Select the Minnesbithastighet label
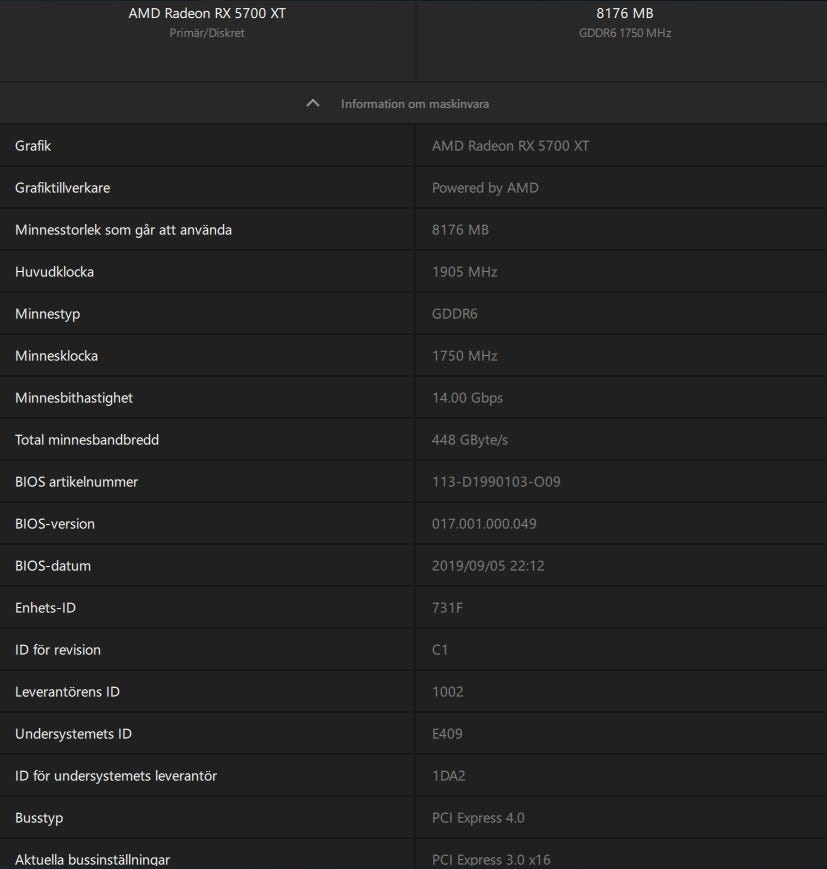 point(74,398)
